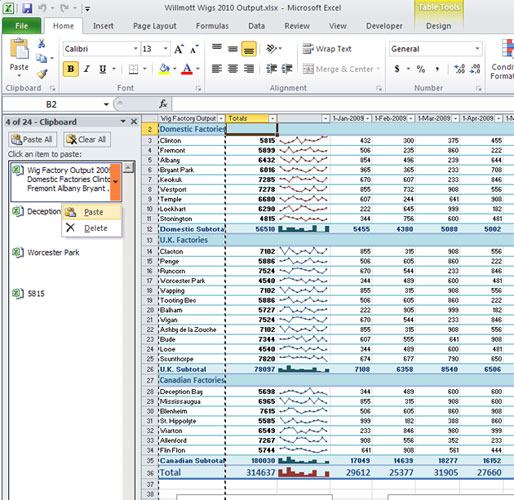Click the Cut scissors icon
This screenshot has height=500, width=514.
coord(41,43)
